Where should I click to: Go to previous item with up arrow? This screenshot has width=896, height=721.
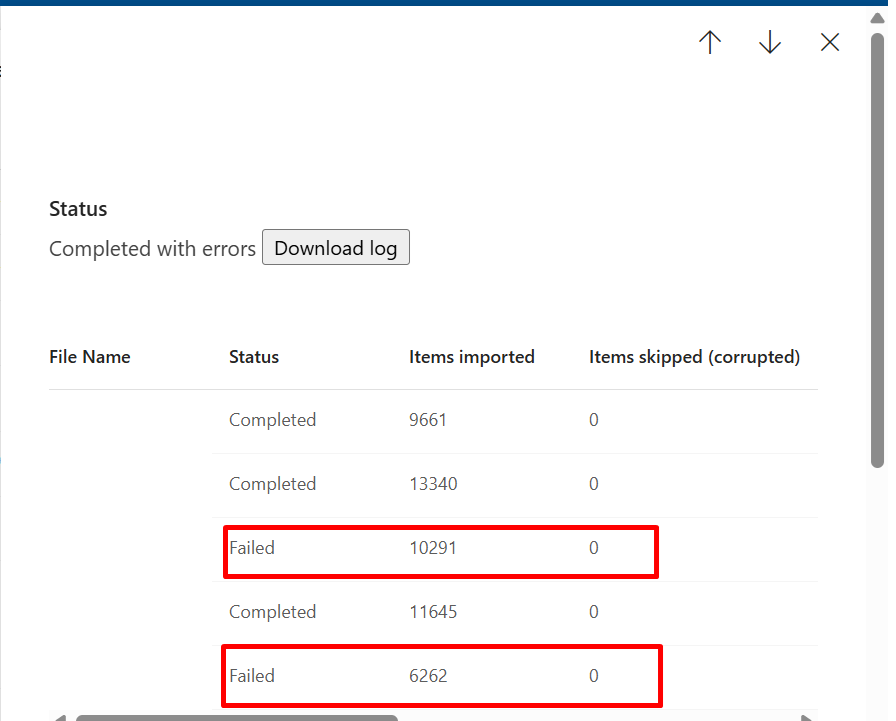pyautogui.click(x=710, y=42)
